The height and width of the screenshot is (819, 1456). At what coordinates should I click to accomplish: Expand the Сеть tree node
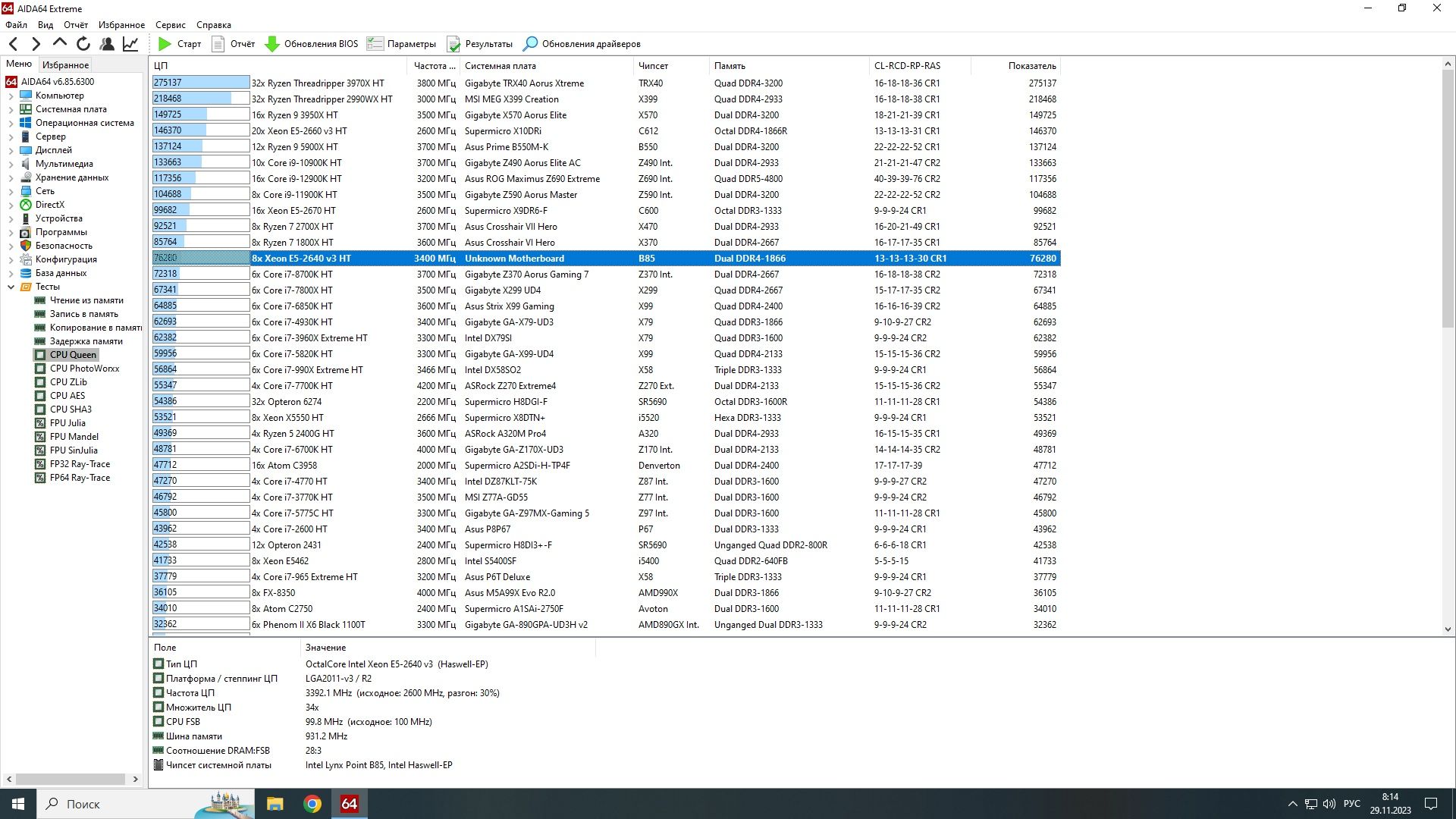[11, 191]
